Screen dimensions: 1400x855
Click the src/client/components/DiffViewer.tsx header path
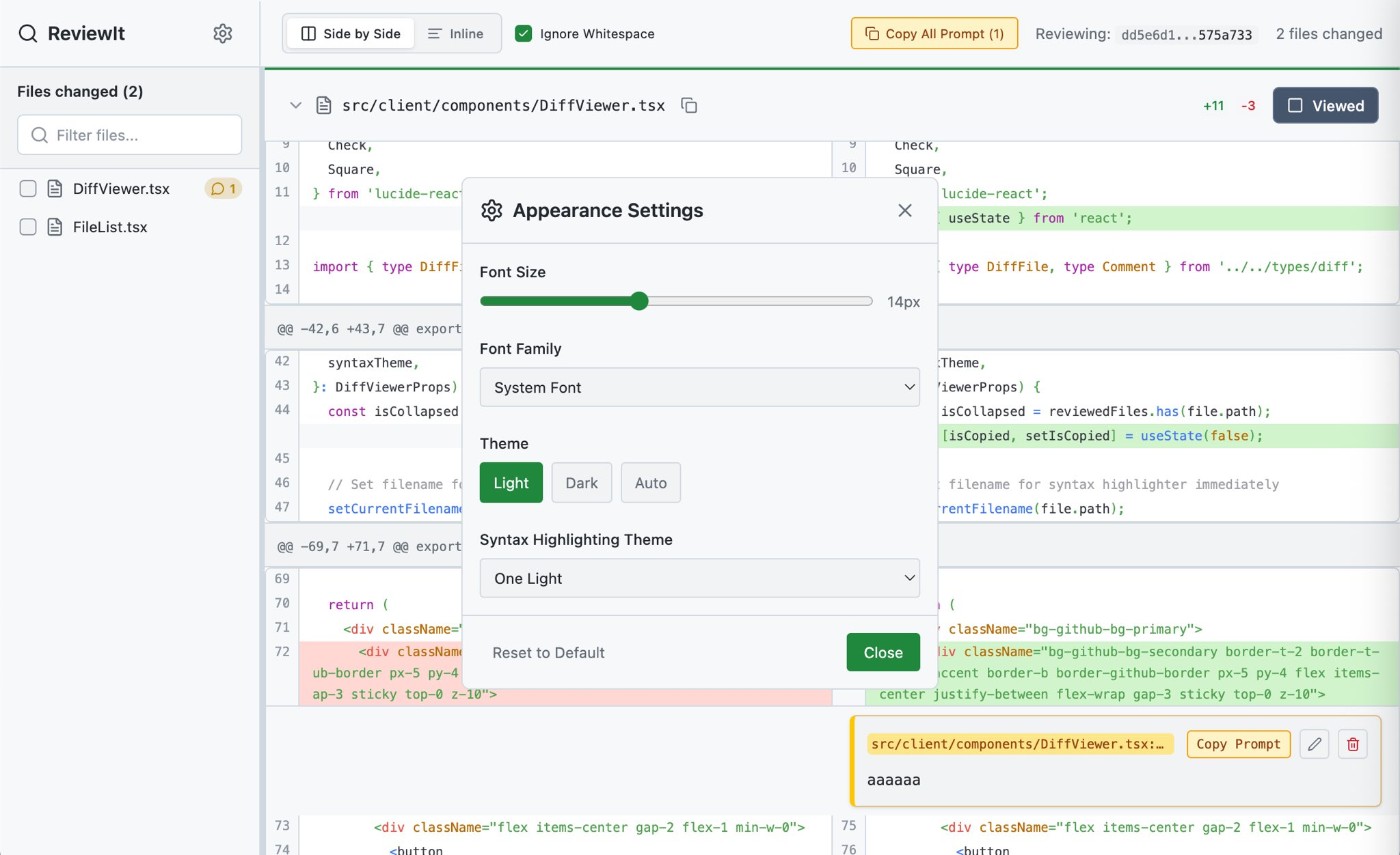(x=503, y=105)
